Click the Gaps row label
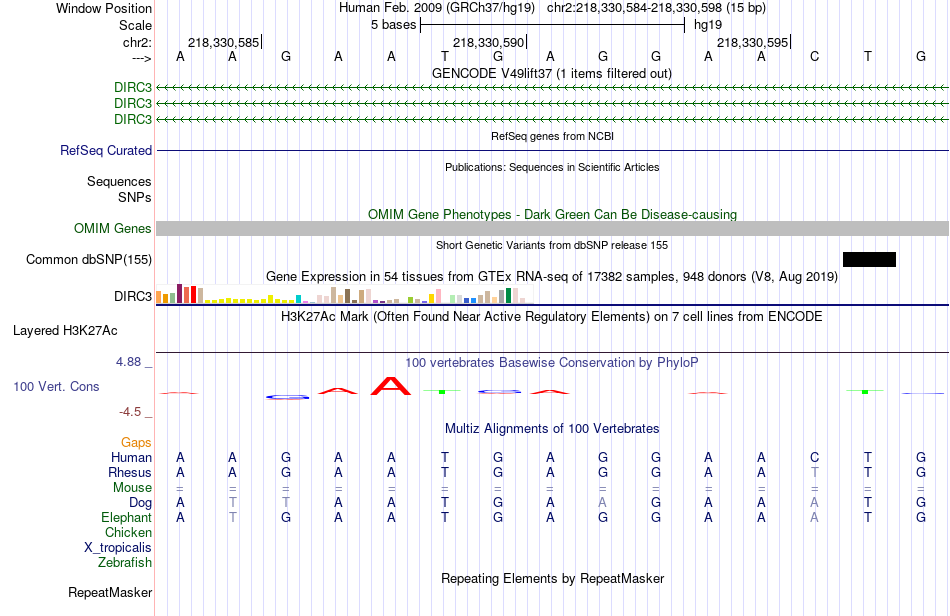 pos(136,443)
